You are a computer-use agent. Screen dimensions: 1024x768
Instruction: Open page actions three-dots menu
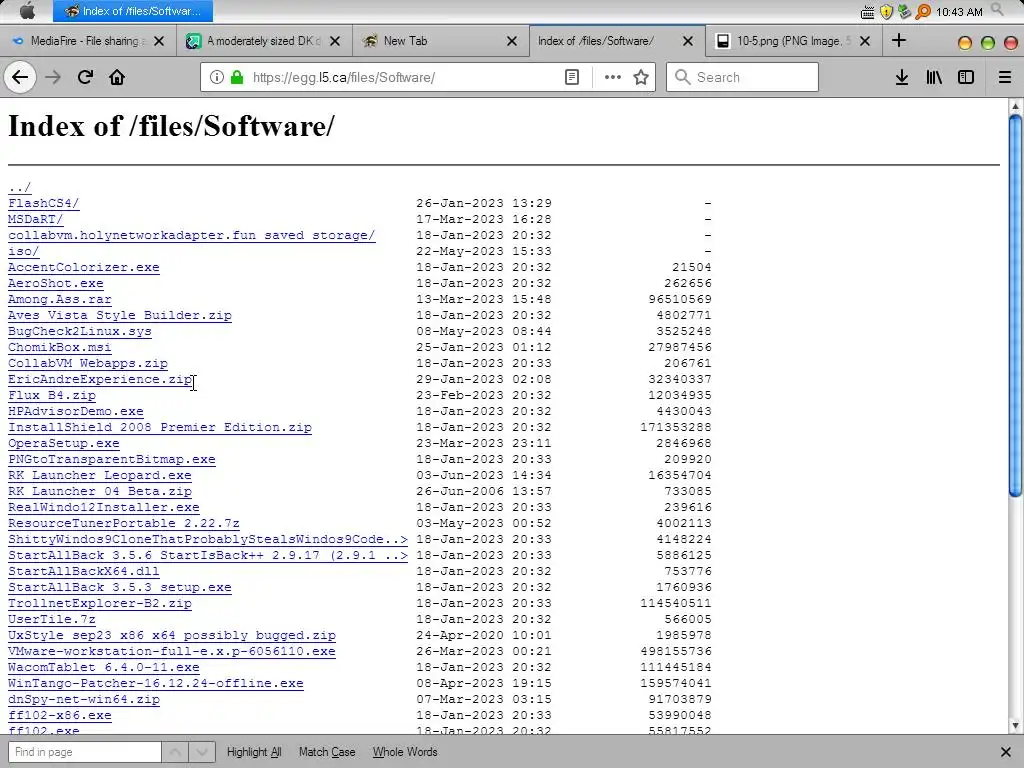click(613, 77)
